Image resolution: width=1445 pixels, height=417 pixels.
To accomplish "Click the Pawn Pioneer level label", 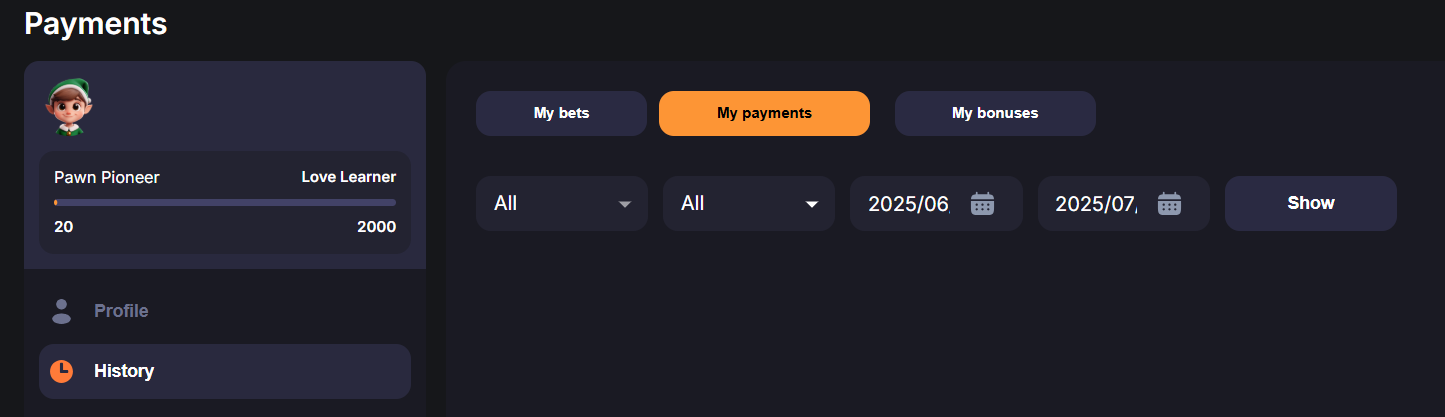I will (107, 177).
